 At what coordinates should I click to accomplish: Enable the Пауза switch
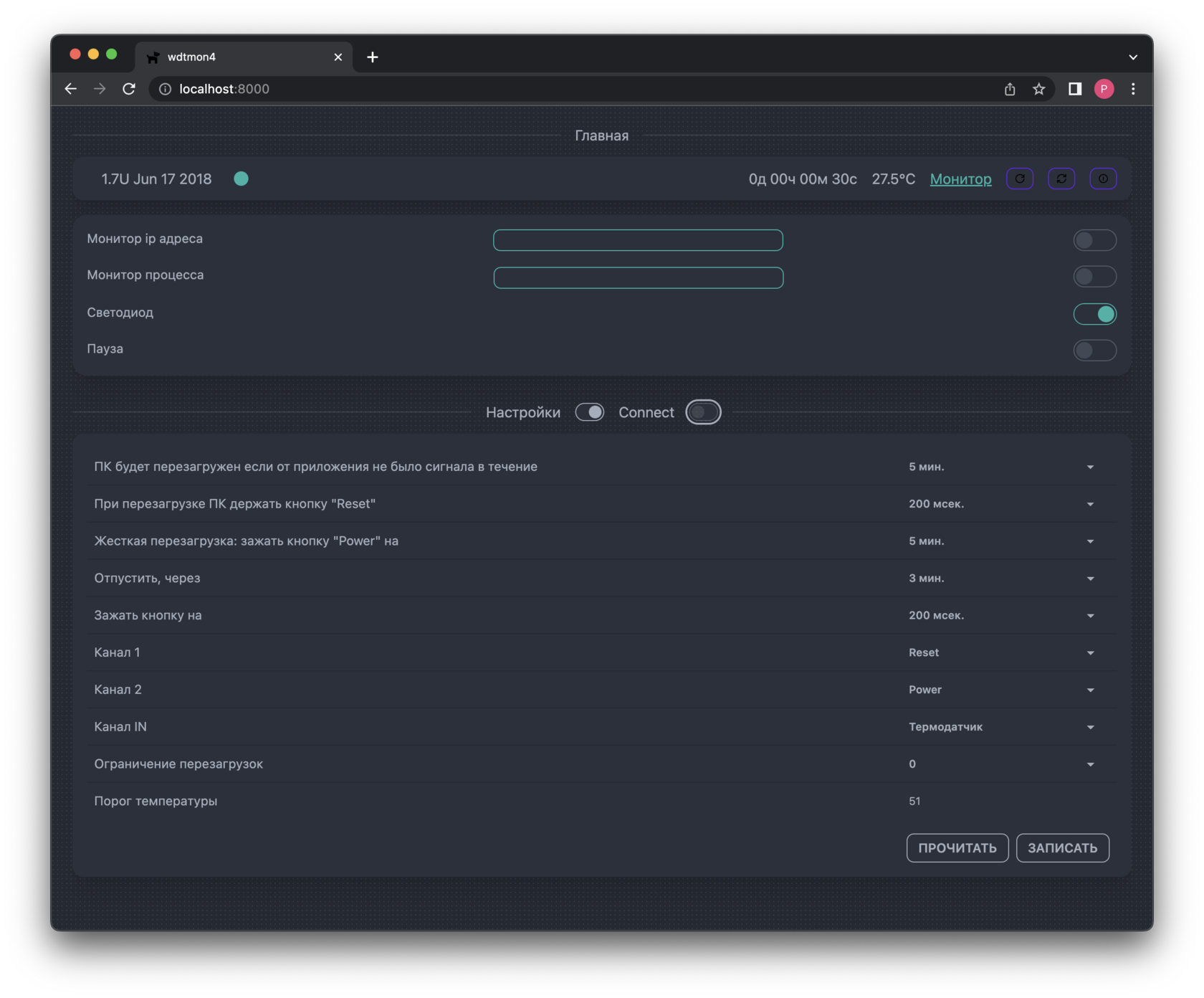point(1094,350)
